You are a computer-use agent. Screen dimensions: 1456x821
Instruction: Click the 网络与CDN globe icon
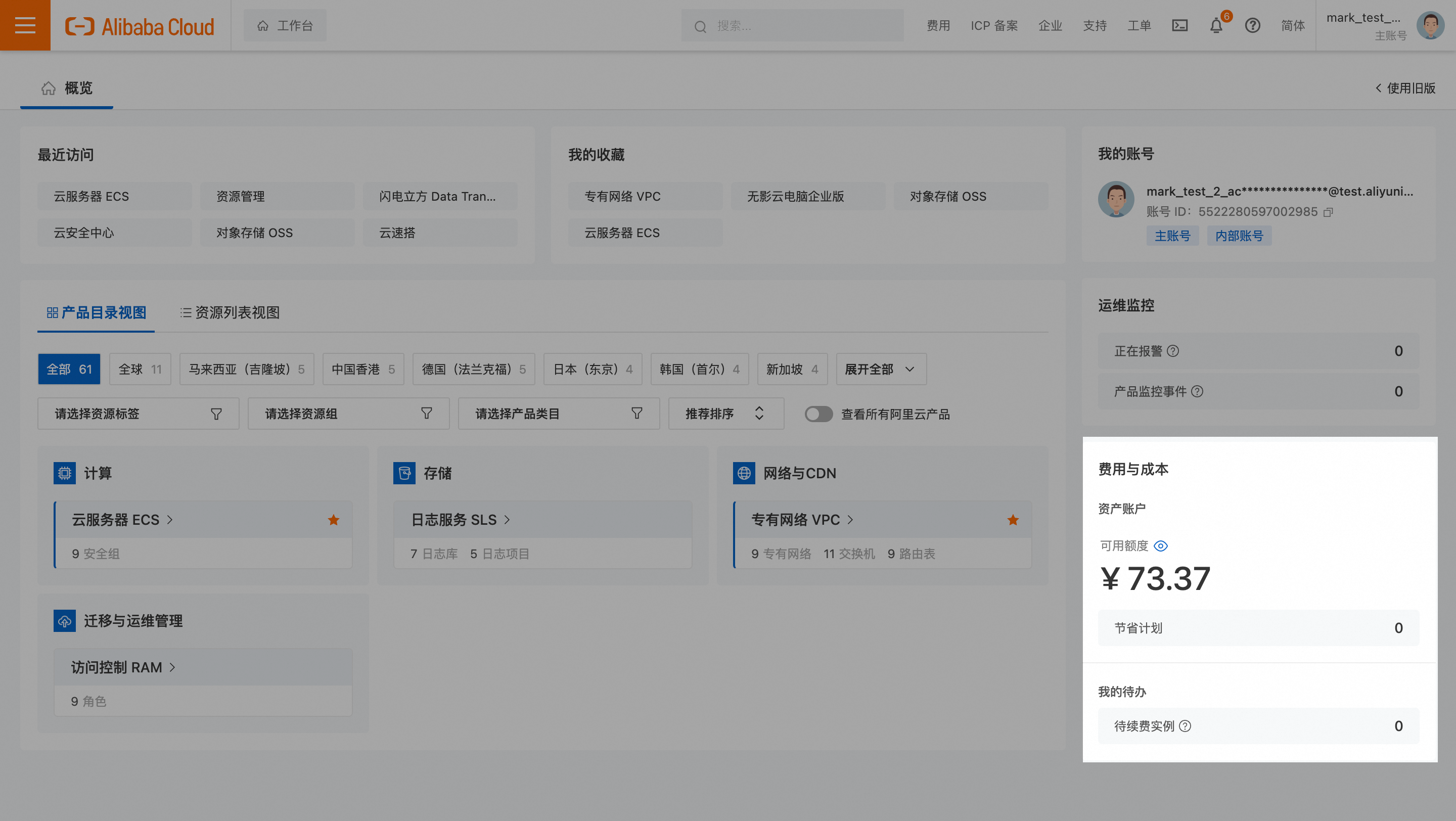(744, 473)
